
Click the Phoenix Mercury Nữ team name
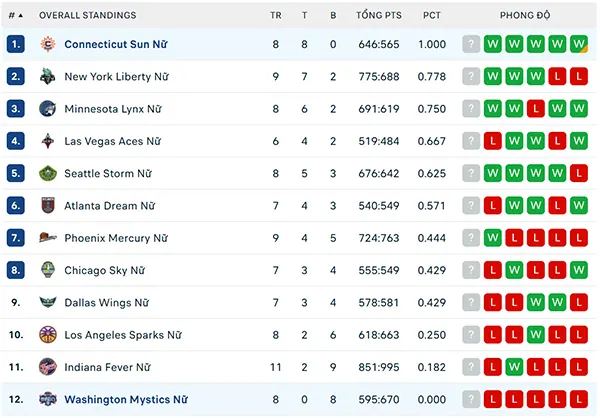point(116,238)
